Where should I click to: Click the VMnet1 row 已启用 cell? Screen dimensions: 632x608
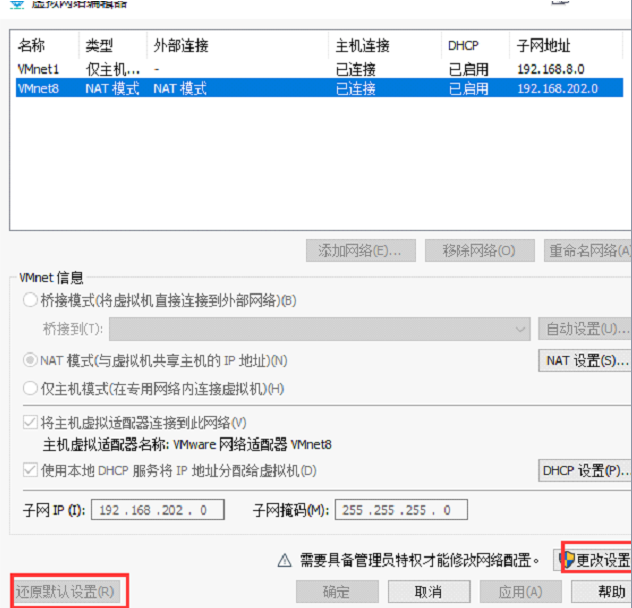pos(468,69)
